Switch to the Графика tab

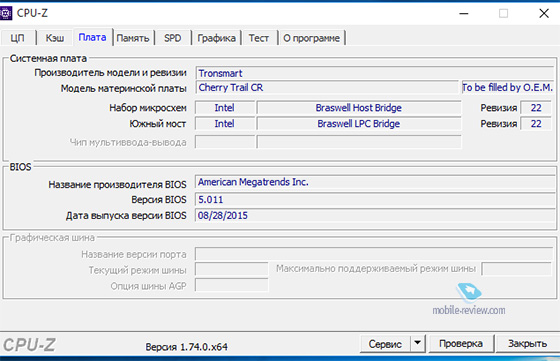click(x=216, y=38)
